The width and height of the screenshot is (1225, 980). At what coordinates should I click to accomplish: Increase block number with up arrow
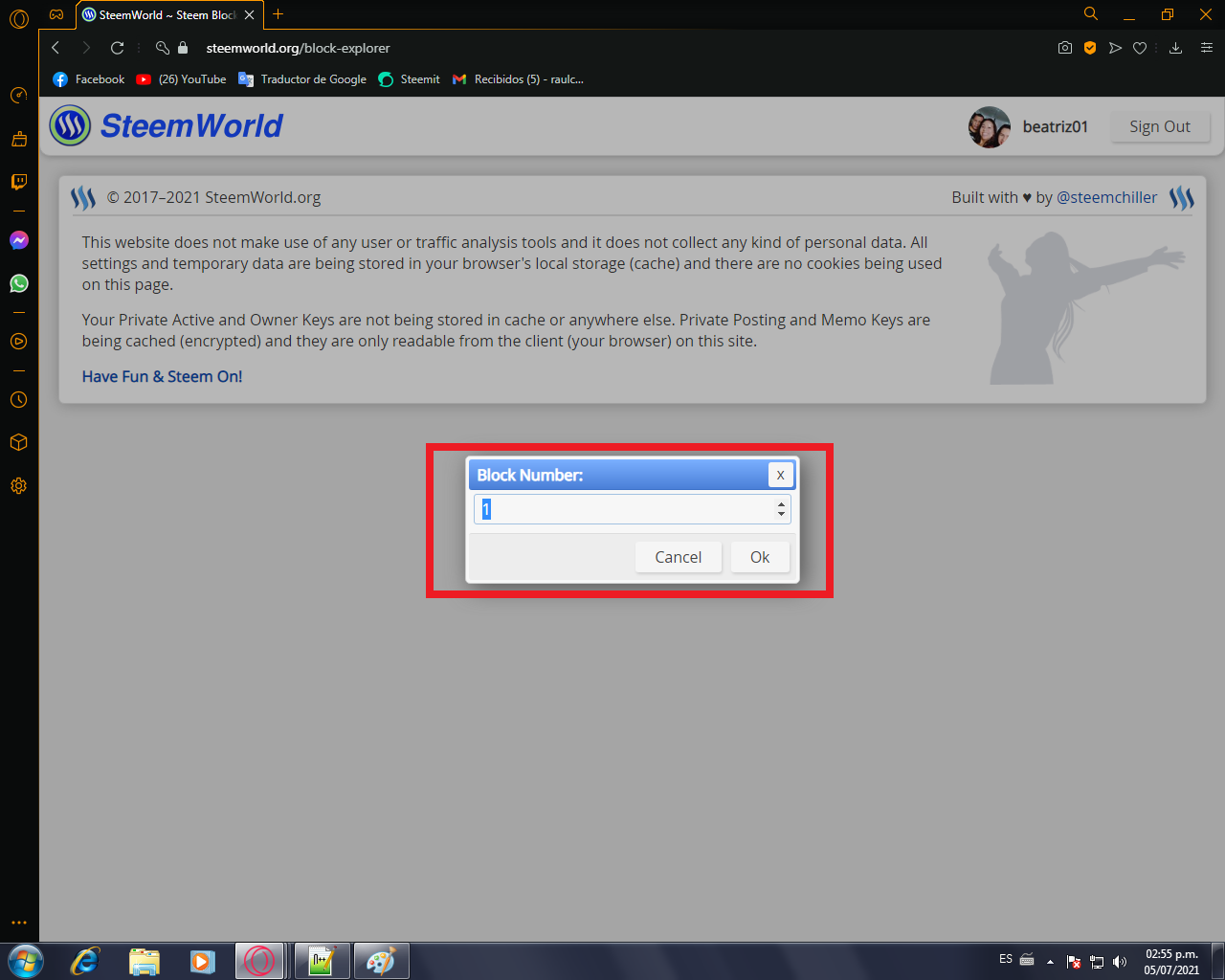coord(781,503)
